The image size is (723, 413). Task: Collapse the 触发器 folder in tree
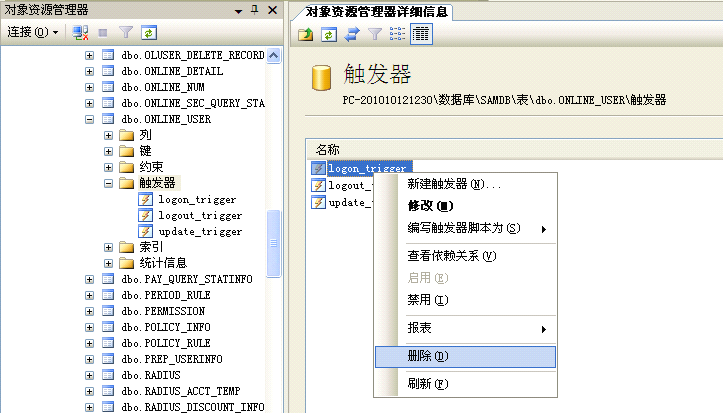109,183
